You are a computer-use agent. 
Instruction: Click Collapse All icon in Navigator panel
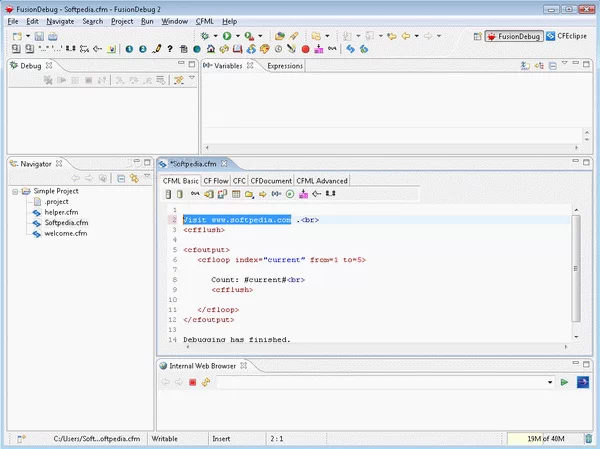point(121,178)
